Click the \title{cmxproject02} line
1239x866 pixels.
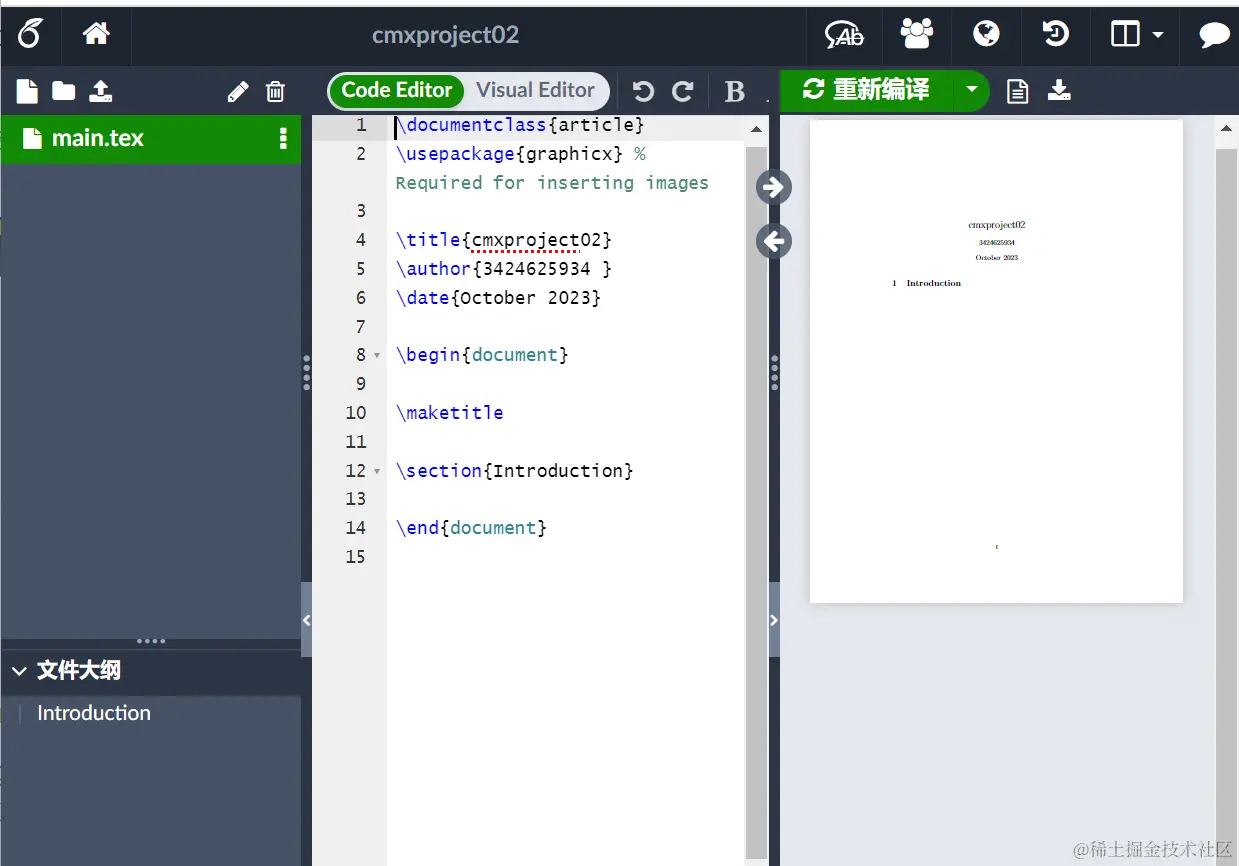tap(503, 240)
